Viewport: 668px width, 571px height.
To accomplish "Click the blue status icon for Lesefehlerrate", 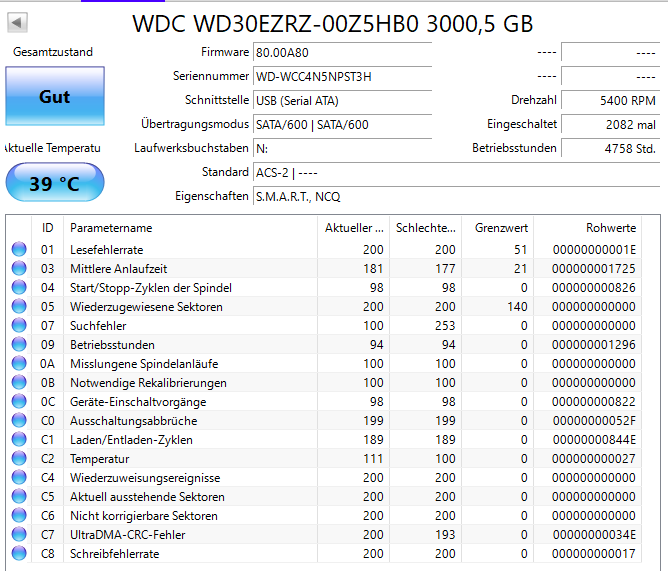I will click(x=19, y=249).
